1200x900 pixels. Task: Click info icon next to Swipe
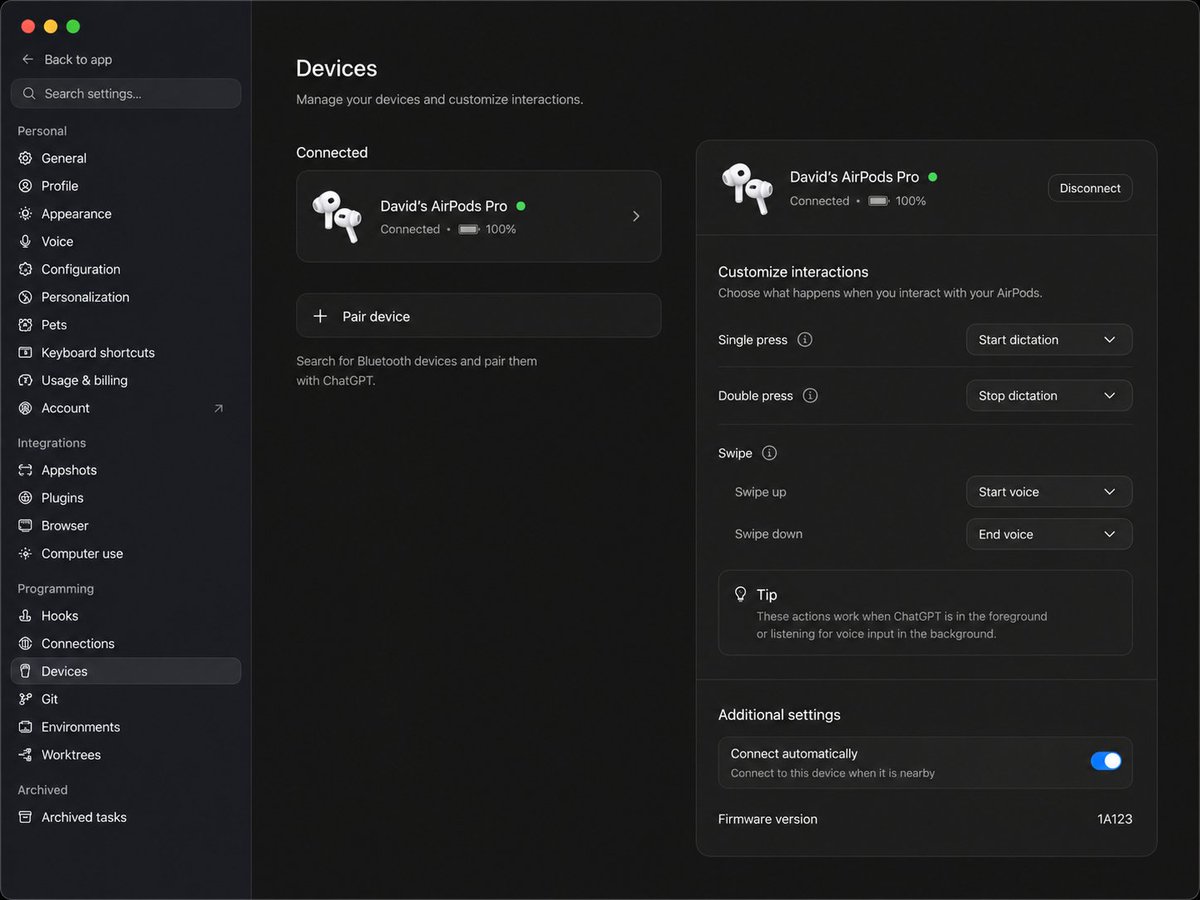click(x=769, y=453)
